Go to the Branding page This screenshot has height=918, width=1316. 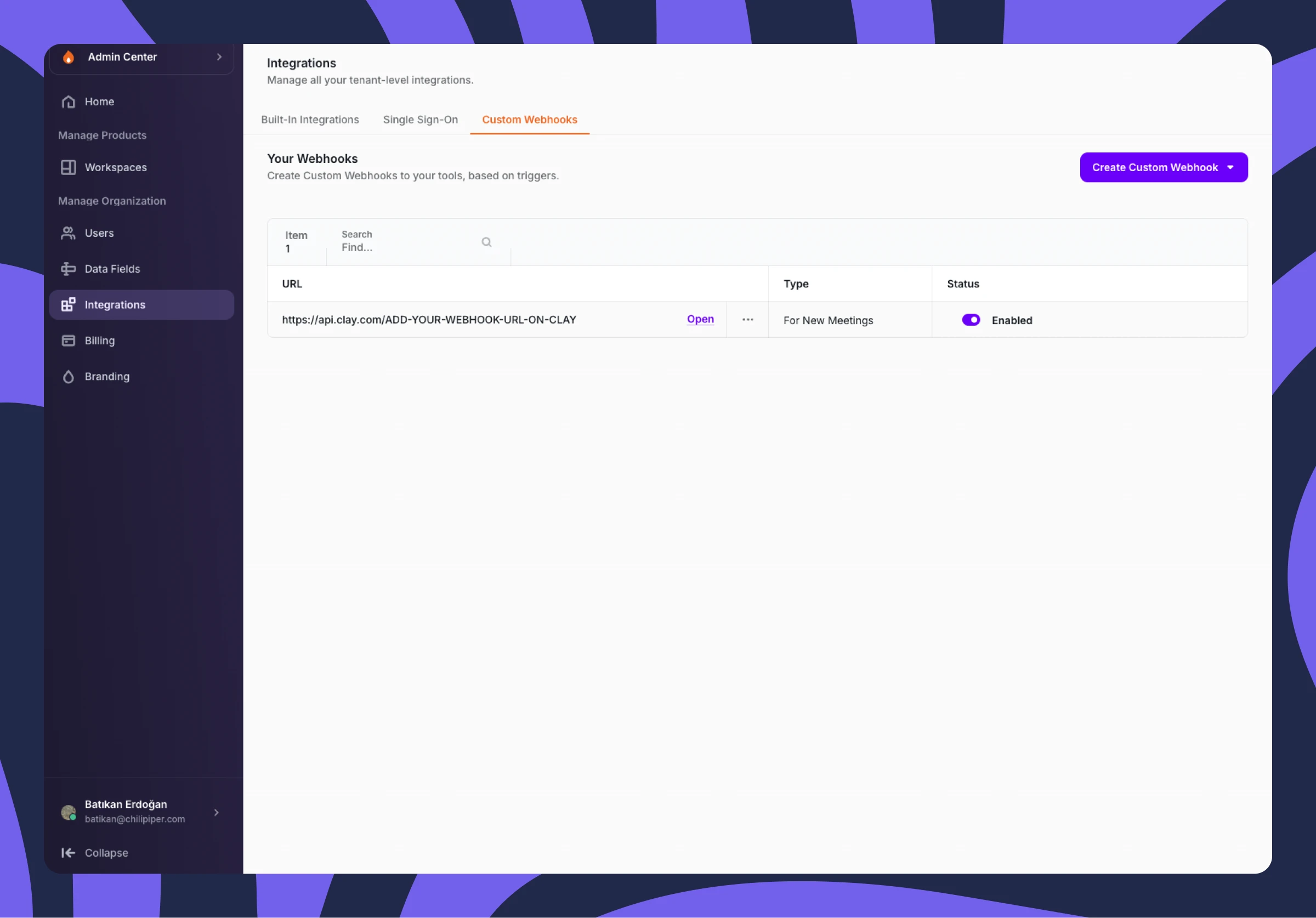(141, 377)
